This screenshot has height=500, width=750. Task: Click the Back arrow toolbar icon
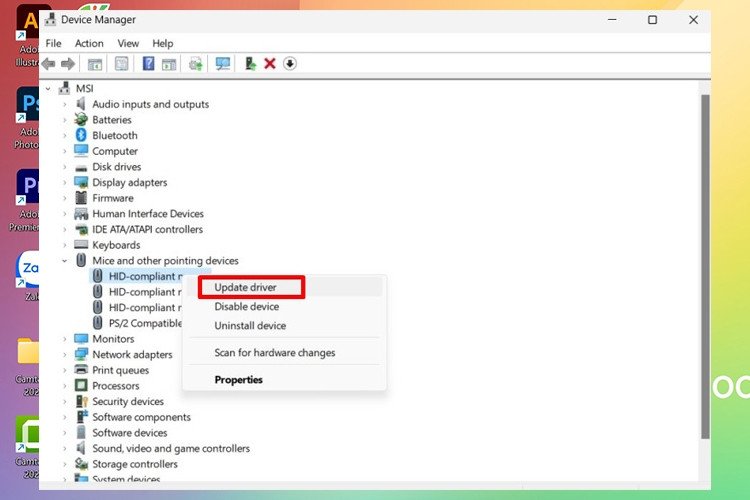pyautogui.click(x=48, y=64)
